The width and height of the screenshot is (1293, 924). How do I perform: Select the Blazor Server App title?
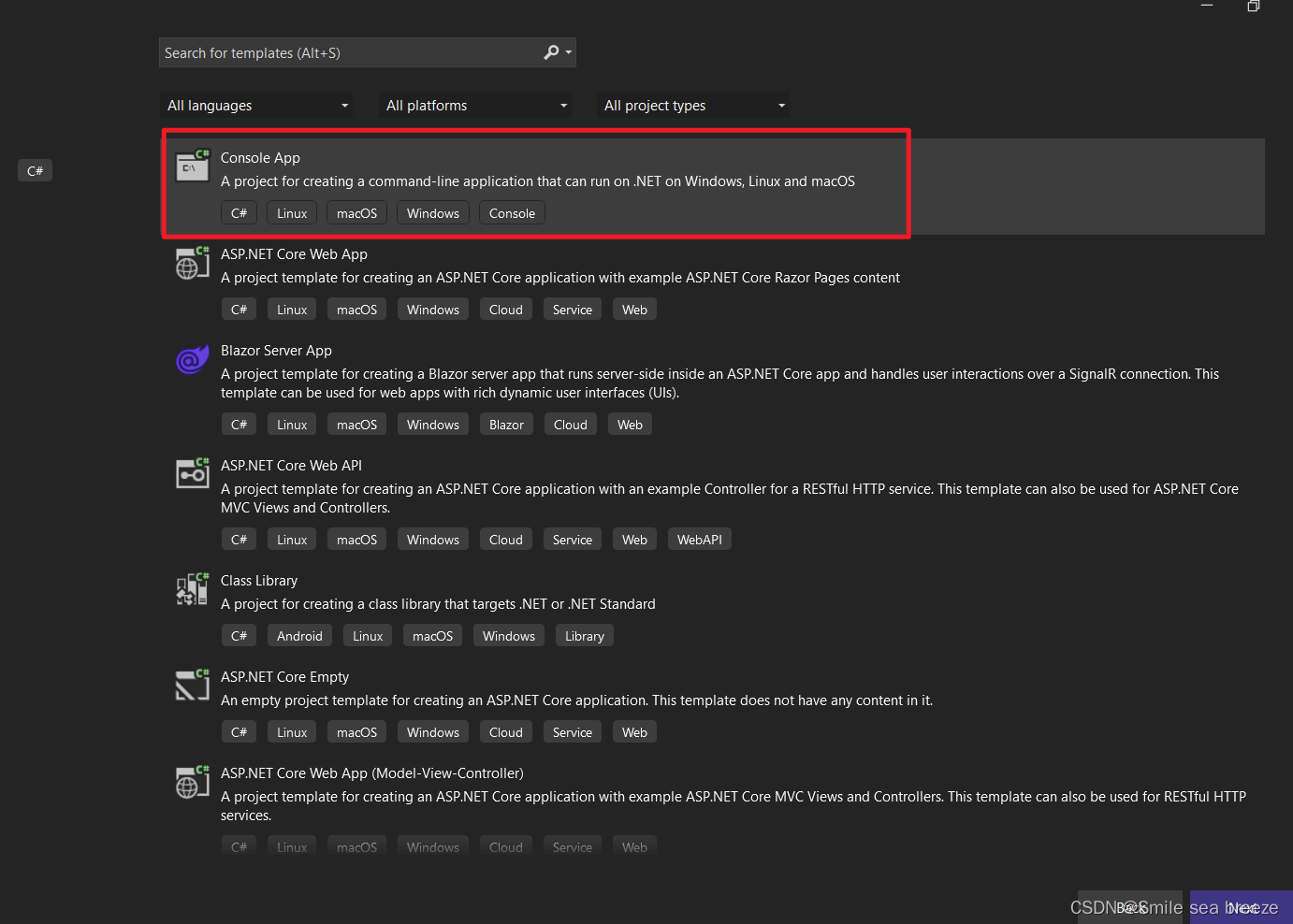click(276, 351)
